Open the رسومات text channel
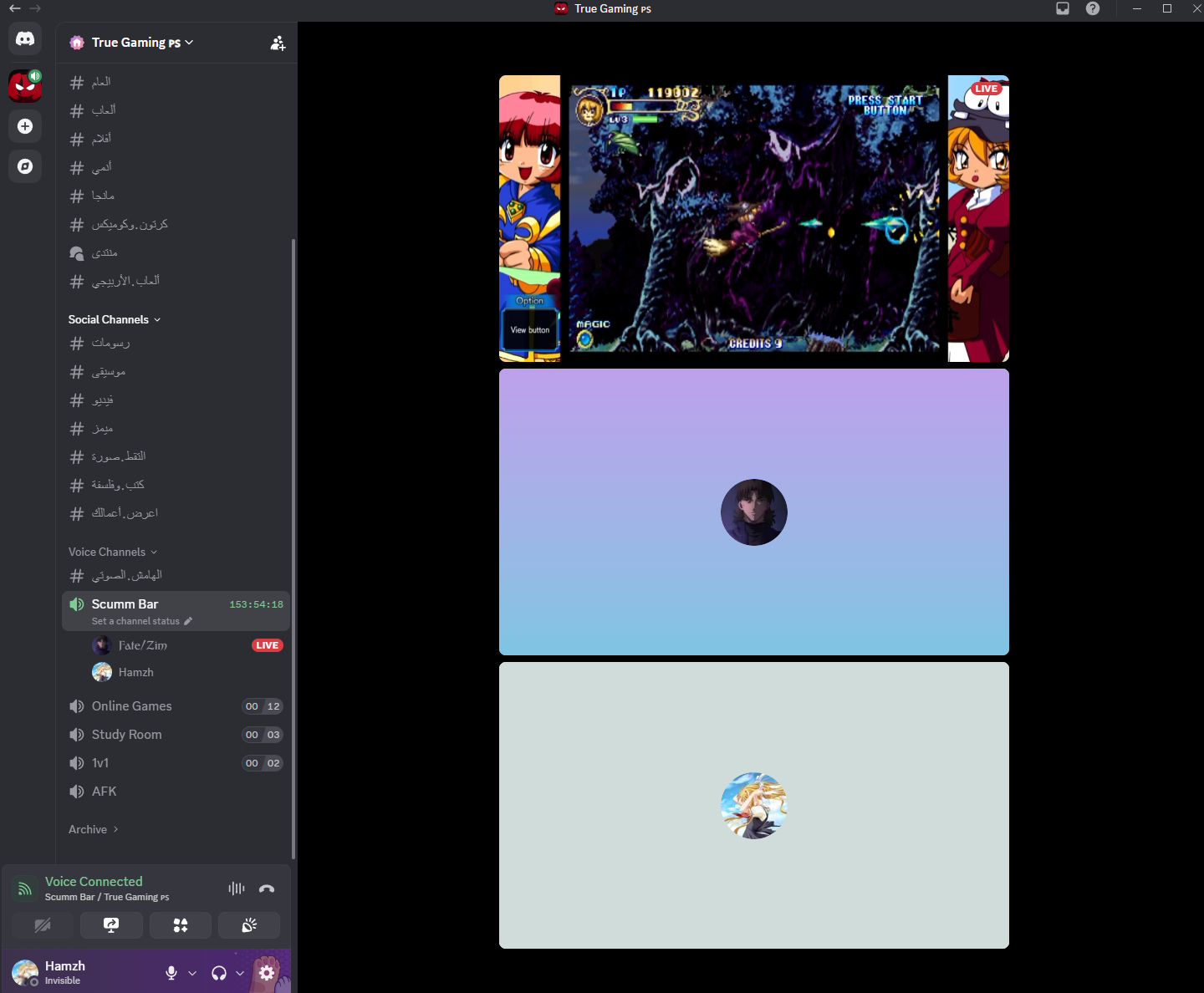The image size is (1204, 993). click(x=176, y=343)
